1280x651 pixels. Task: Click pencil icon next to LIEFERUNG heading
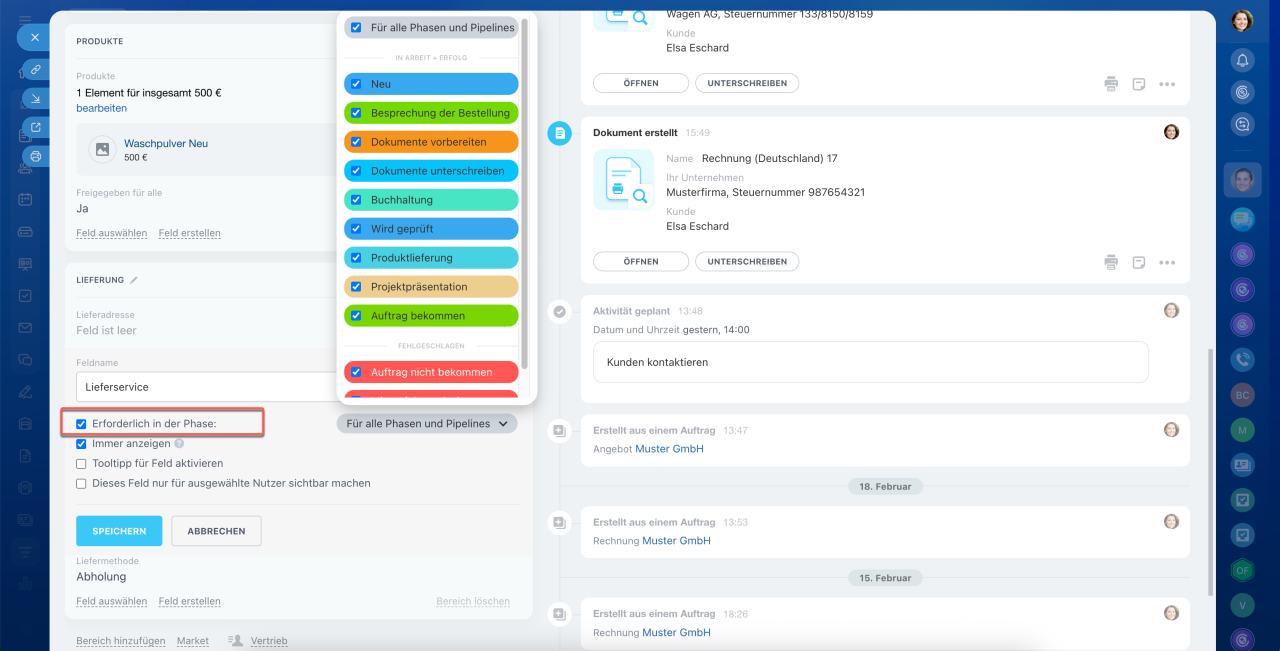tap(134, 280)
